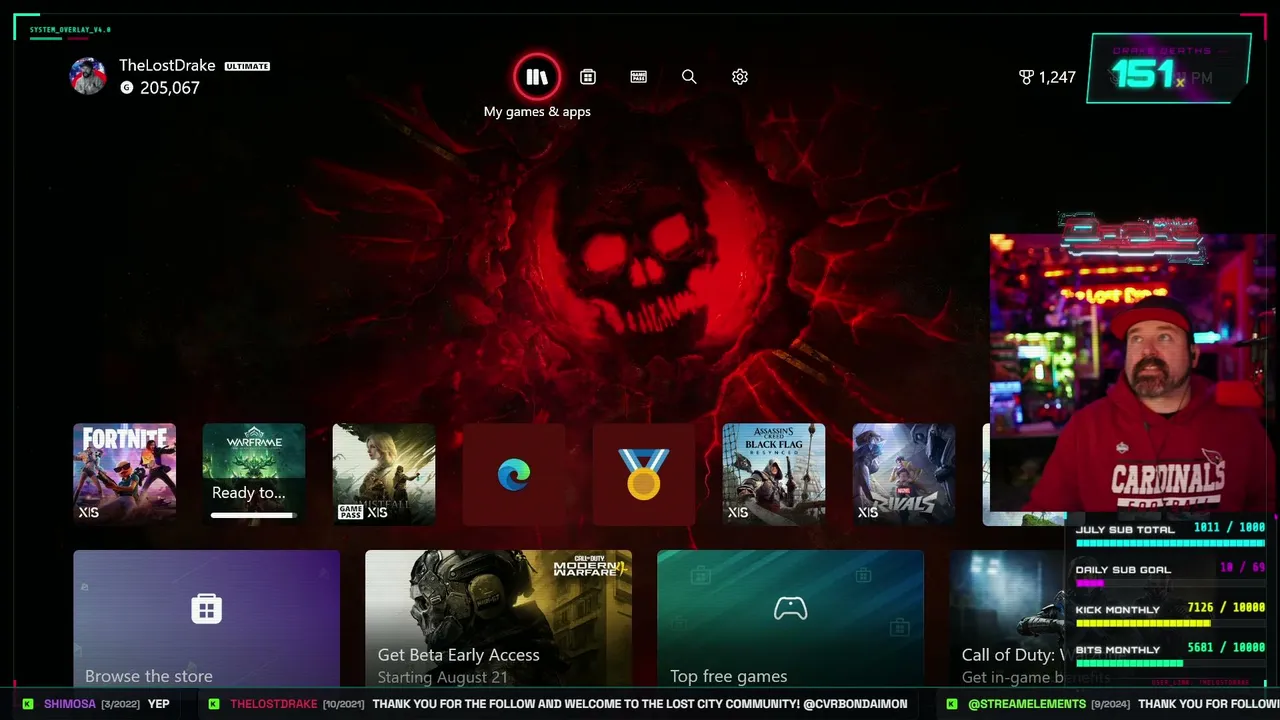
Task: Launch the Fortnite game tile
Action: (x=124, y=474)
